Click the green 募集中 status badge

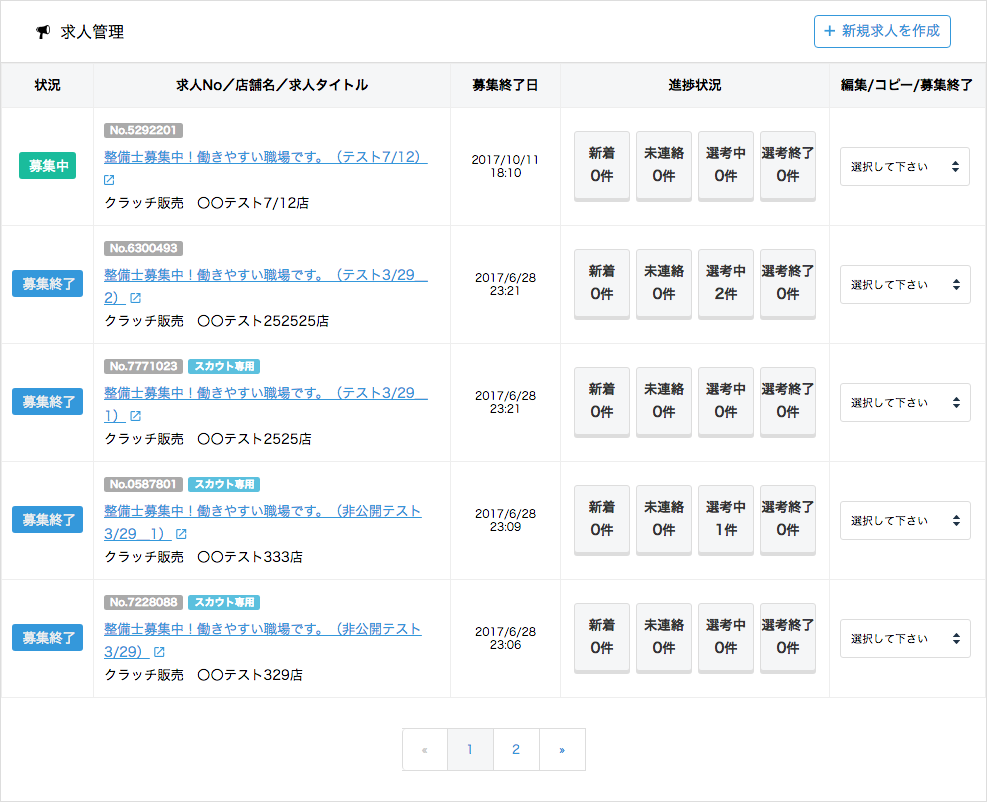coord(47,166)
